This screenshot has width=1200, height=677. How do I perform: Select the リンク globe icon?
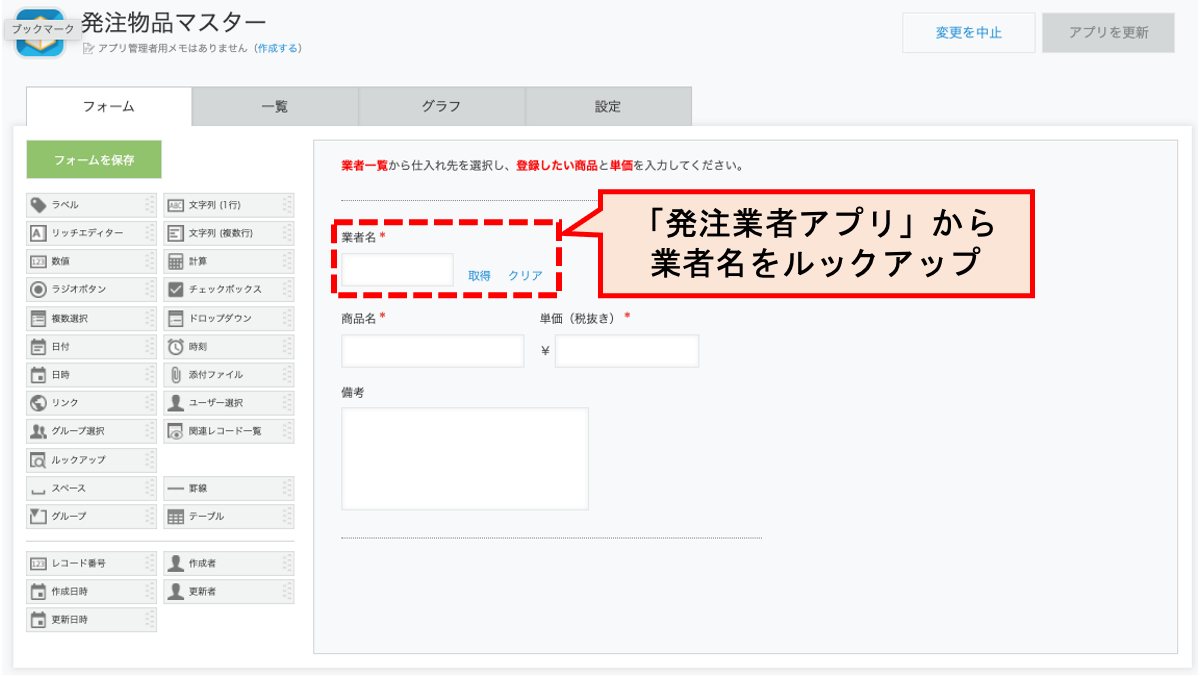38,403
